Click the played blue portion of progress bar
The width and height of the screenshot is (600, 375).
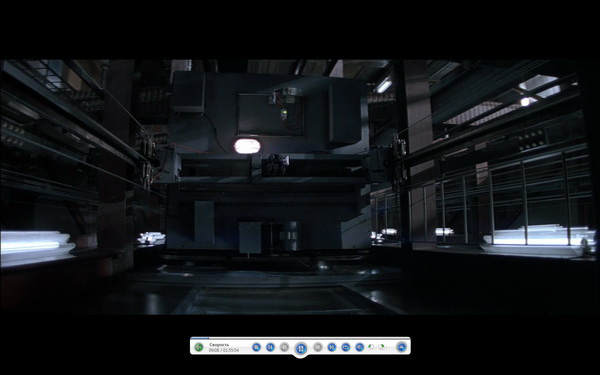point(200,338)
